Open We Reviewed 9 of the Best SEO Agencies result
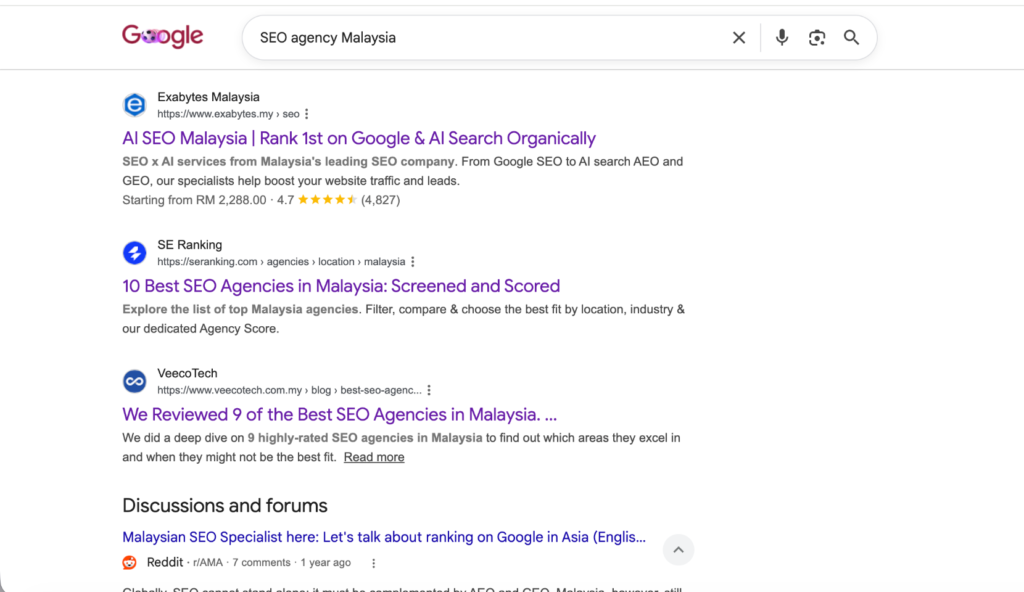The image size is (1024, 592). [340, 414]
